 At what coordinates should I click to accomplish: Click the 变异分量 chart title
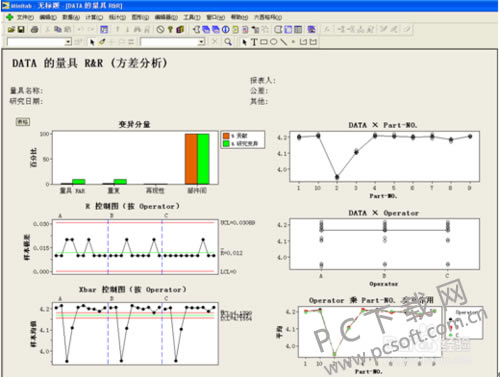coord(134,124)
